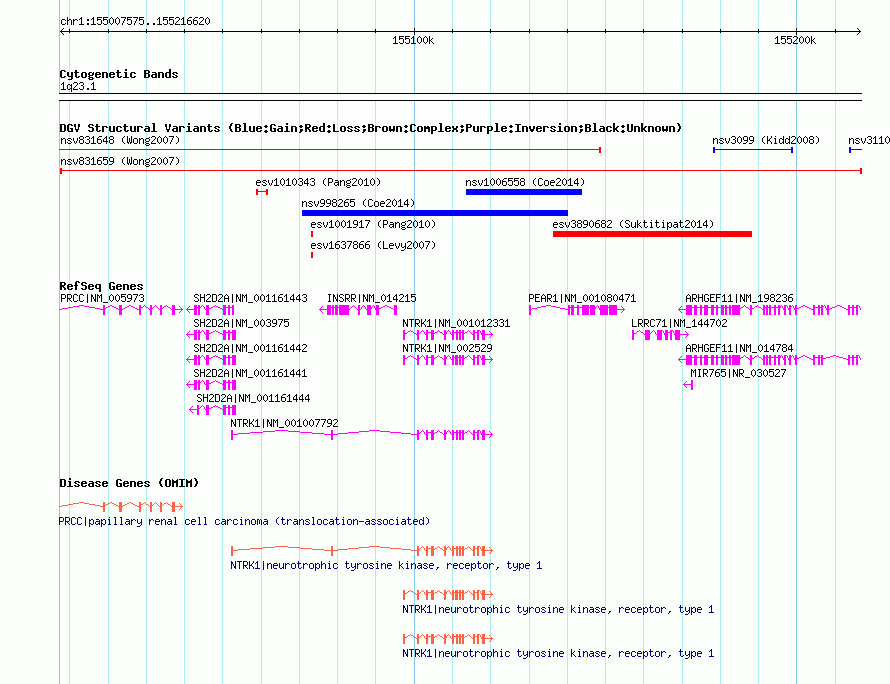Open the esv1637866 (Levy2007) variant label
Image resolution: width=890 pixels, height=684 pixels.
pyautogui.click(x=373, y=245)
